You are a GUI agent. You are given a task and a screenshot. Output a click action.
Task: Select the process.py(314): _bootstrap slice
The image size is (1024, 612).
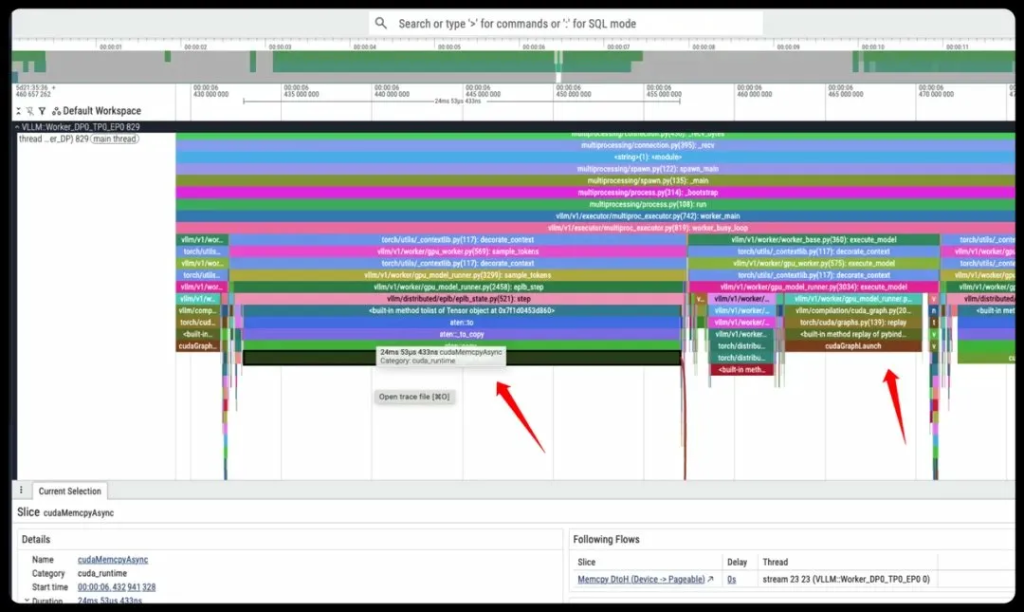[595, 193]
